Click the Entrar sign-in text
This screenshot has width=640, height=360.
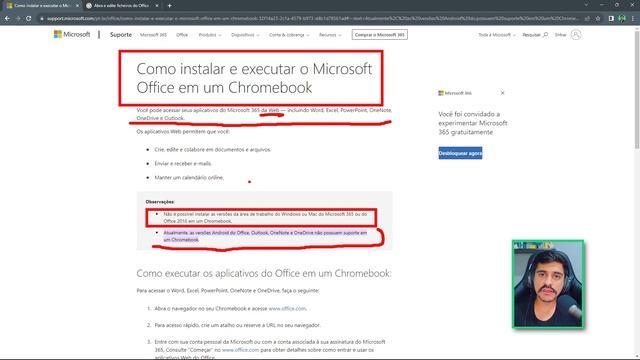(x=560, y=35)
